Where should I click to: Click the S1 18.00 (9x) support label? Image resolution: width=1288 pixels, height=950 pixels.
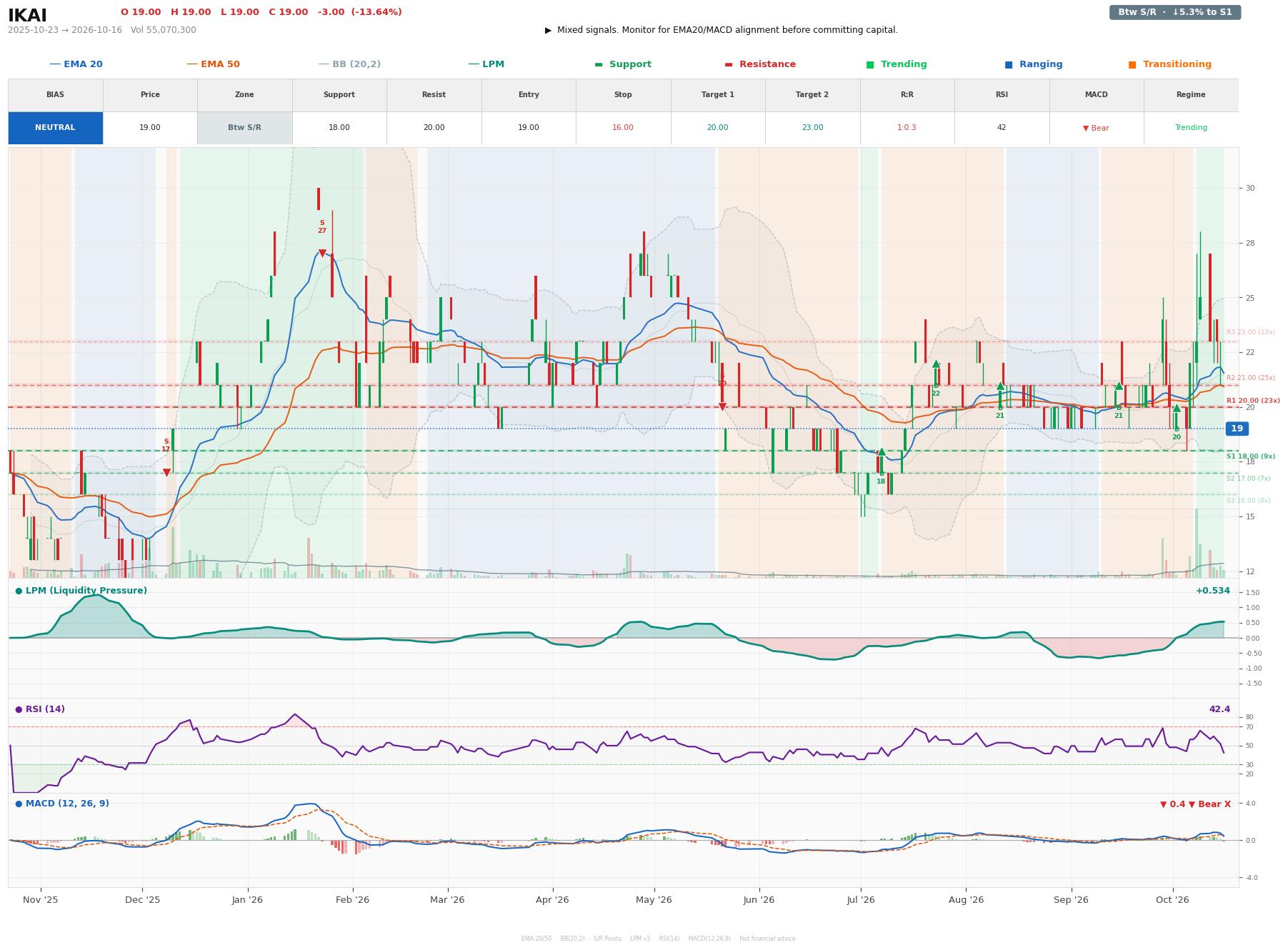click(x=1250, y=456)
